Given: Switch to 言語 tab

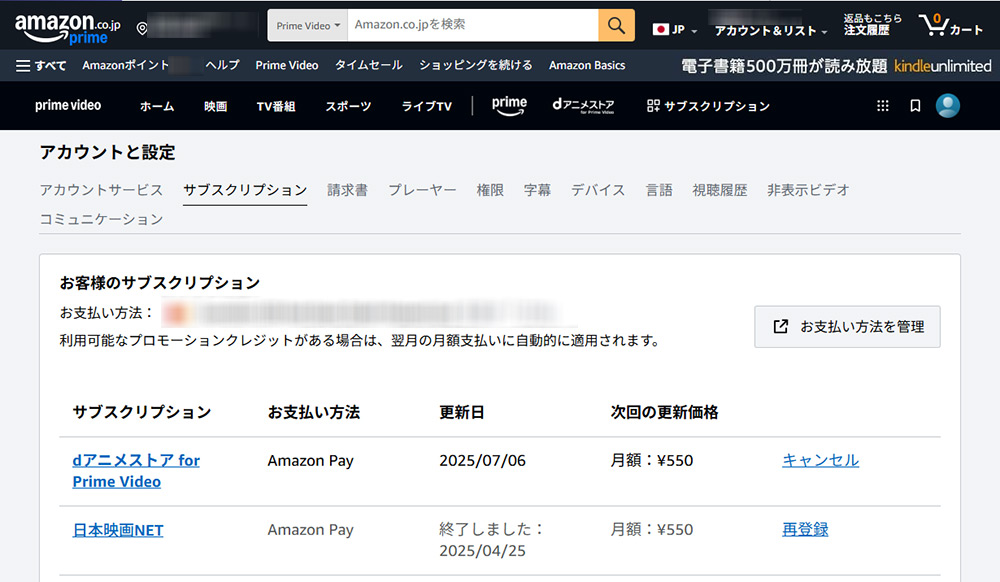Looking at the screenshot, I should [x=659, y=190].
